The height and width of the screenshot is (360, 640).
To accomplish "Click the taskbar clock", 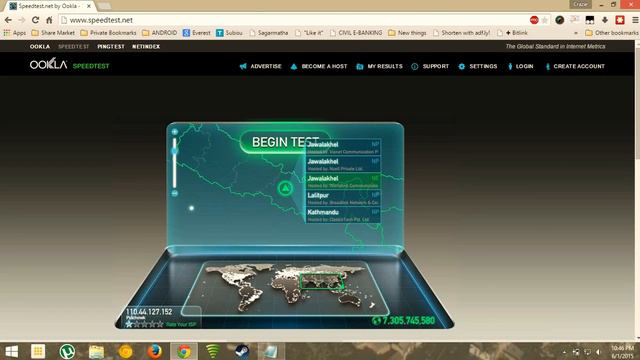I will 622,352.
